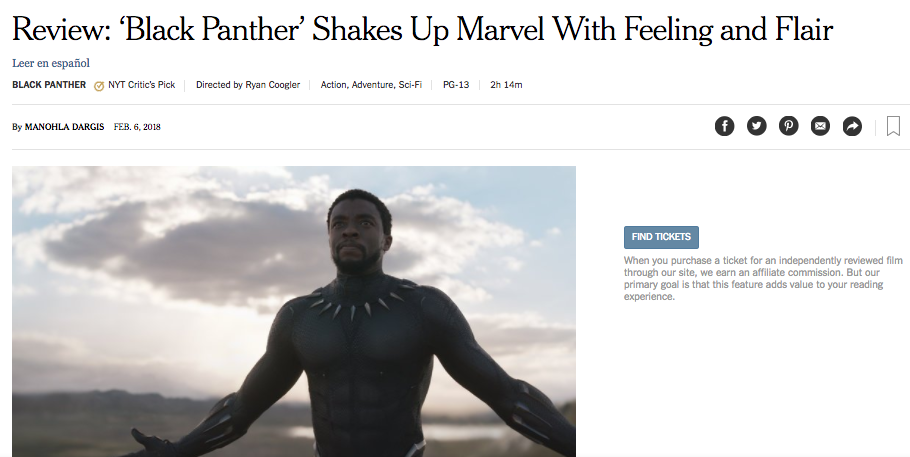
Task: Click the PG-13 rating label
Action: tap(456, 85)
